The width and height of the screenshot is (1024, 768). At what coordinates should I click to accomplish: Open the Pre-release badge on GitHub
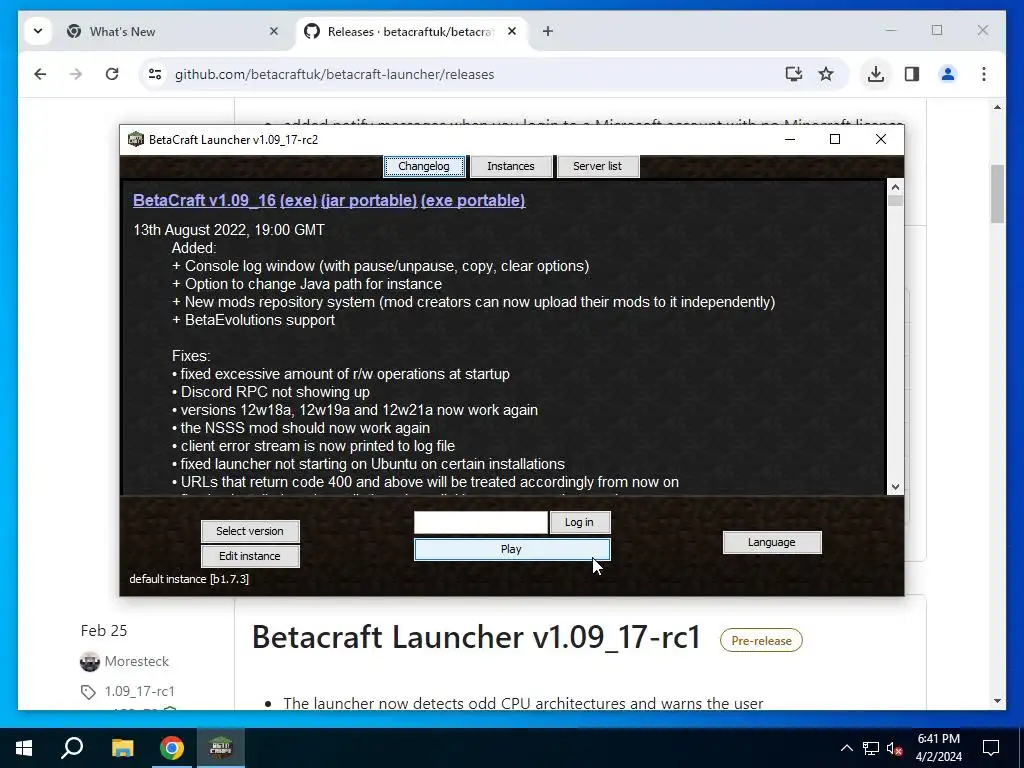point(761,641)
